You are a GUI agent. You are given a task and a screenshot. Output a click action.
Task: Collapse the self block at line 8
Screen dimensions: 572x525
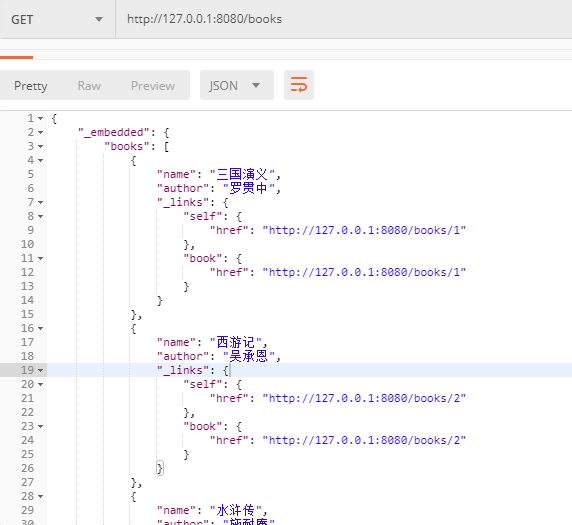40,216
